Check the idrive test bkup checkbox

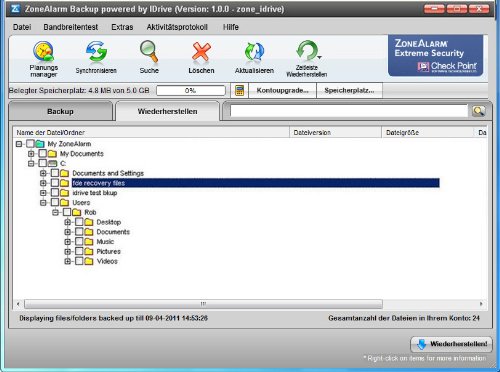click(x=55, y=193)
